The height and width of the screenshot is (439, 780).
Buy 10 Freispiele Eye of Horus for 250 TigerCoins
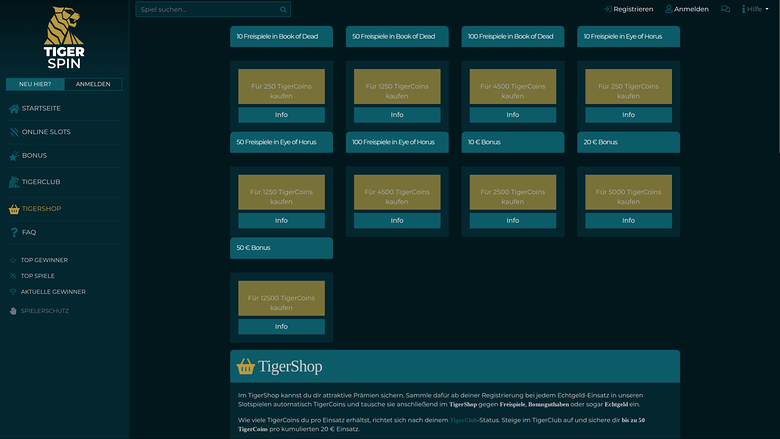[628, 87]
